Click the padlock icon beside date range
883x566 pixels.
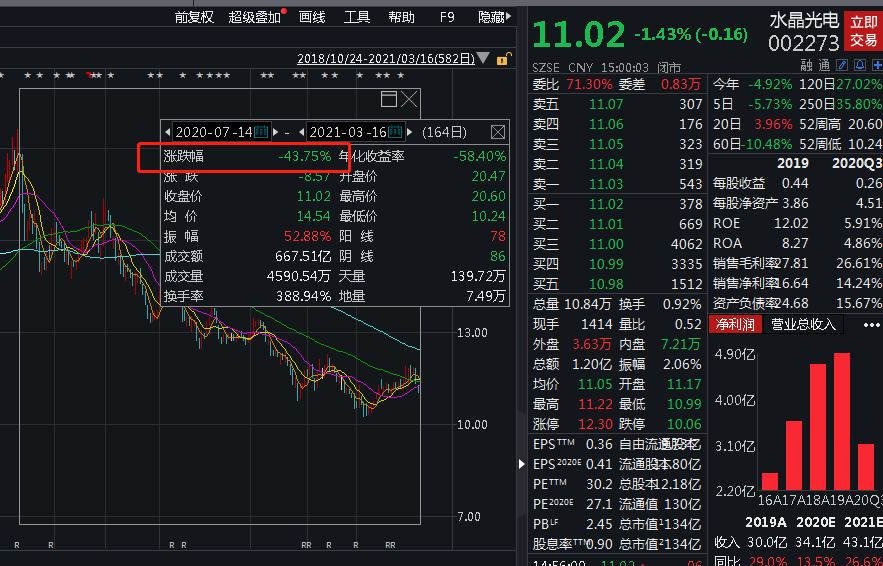[x=508, y=59]
